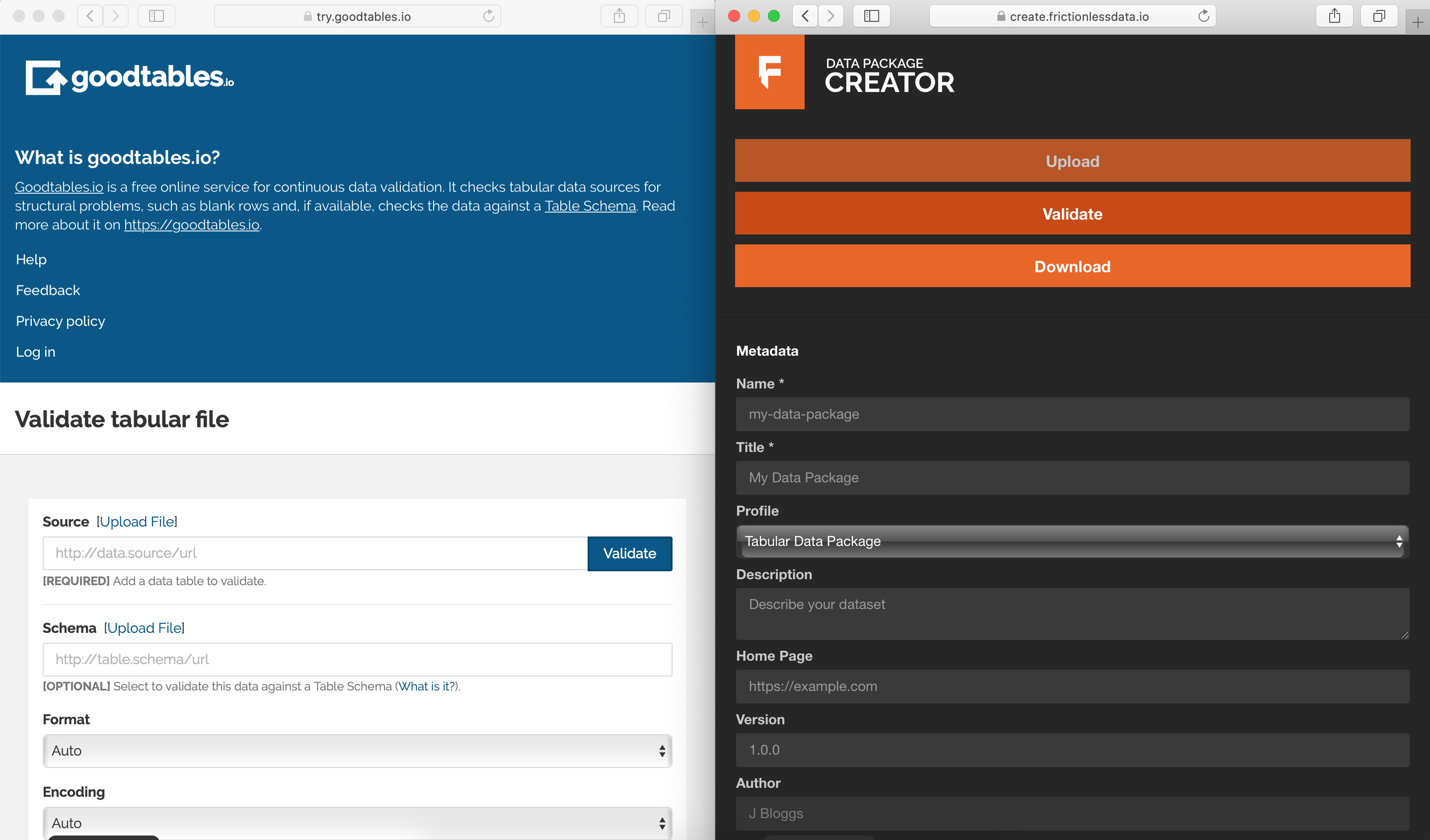This screenshot has height=840, width=1430.
Task: Open the share menu in goodtables window
Action: coord(619,16)
